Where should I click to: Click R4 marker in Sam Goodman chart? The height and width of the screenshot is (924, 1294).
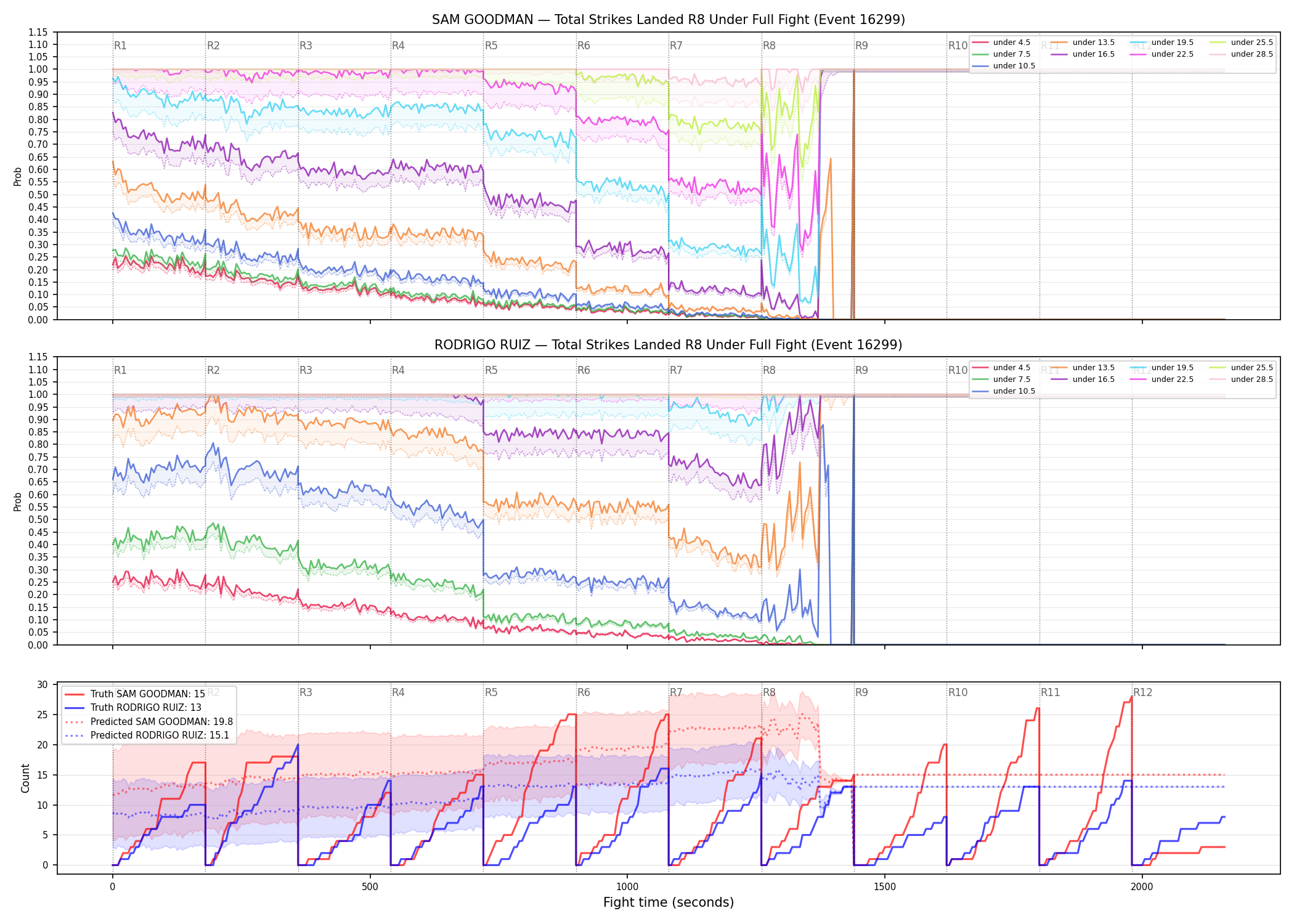(x=398, y=46)
